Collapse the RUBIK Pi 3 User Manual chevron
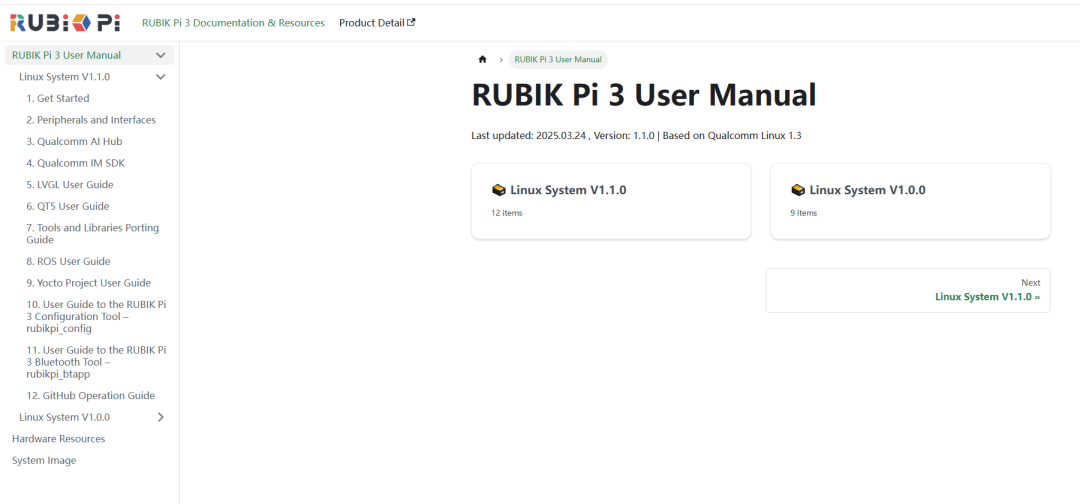Viewport: 1080px width, 504px height. click(160, 55)
